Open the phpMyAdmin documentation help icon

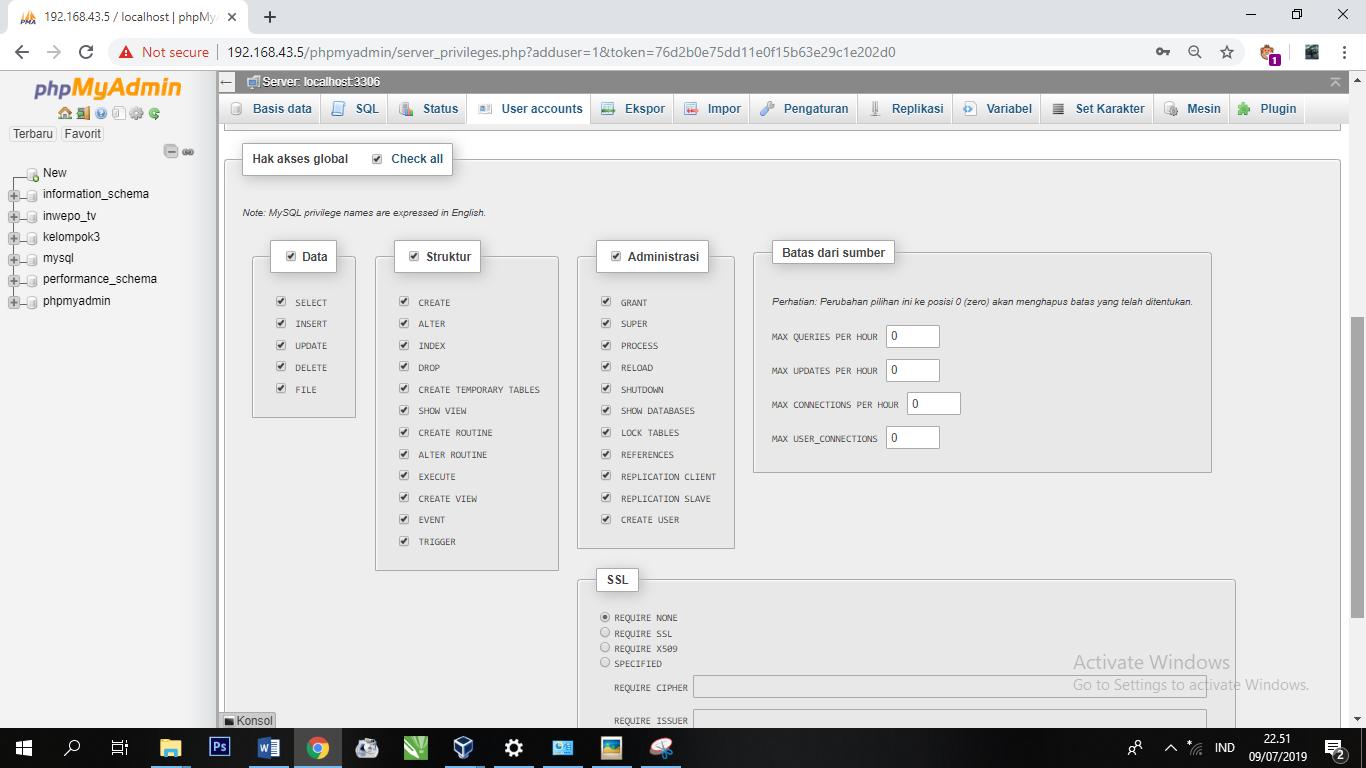(x=101, y=113)
